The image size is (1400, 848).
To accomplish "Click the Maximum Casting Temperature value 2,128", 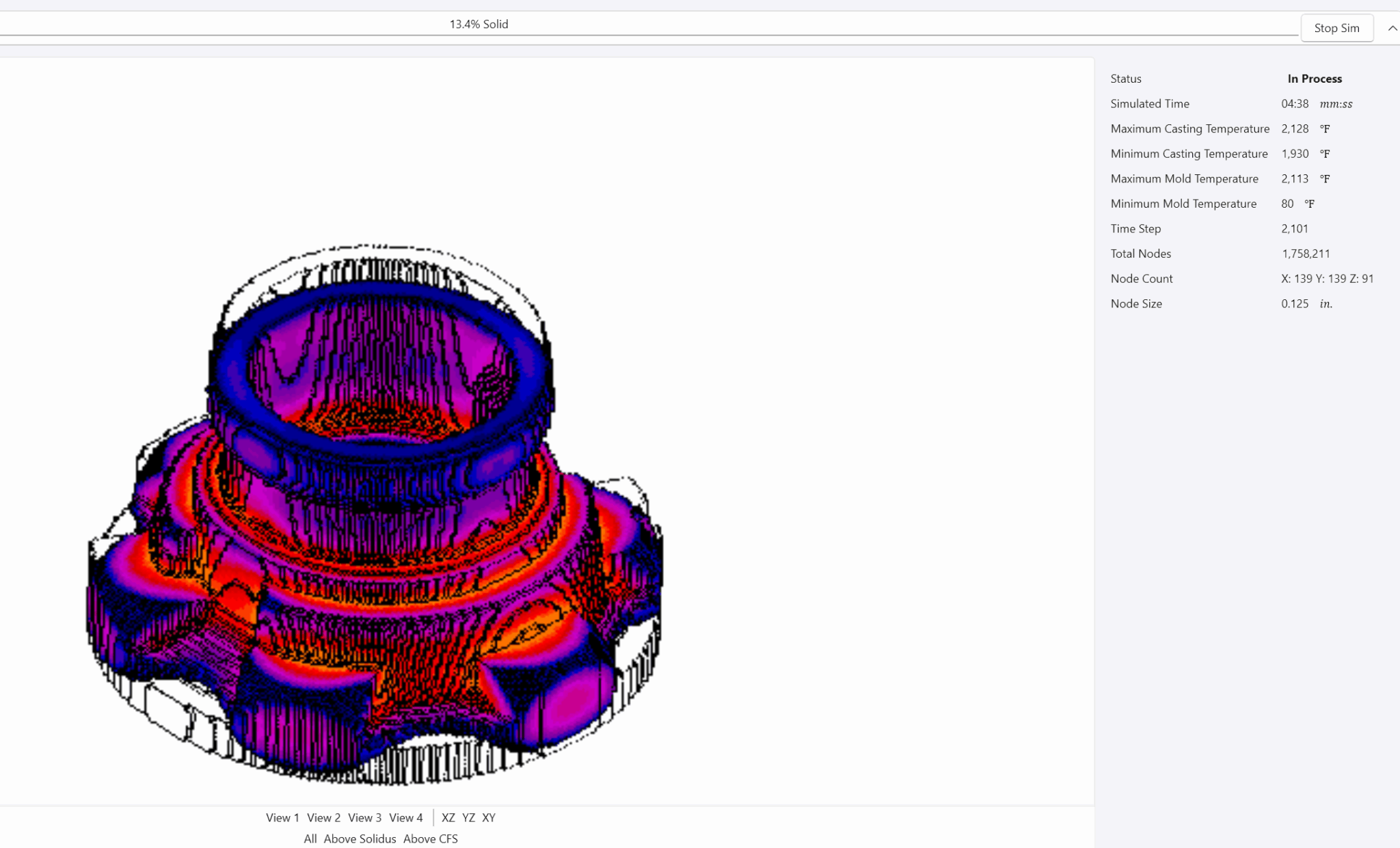I will pyautogui.click(x=1295, y=128).
